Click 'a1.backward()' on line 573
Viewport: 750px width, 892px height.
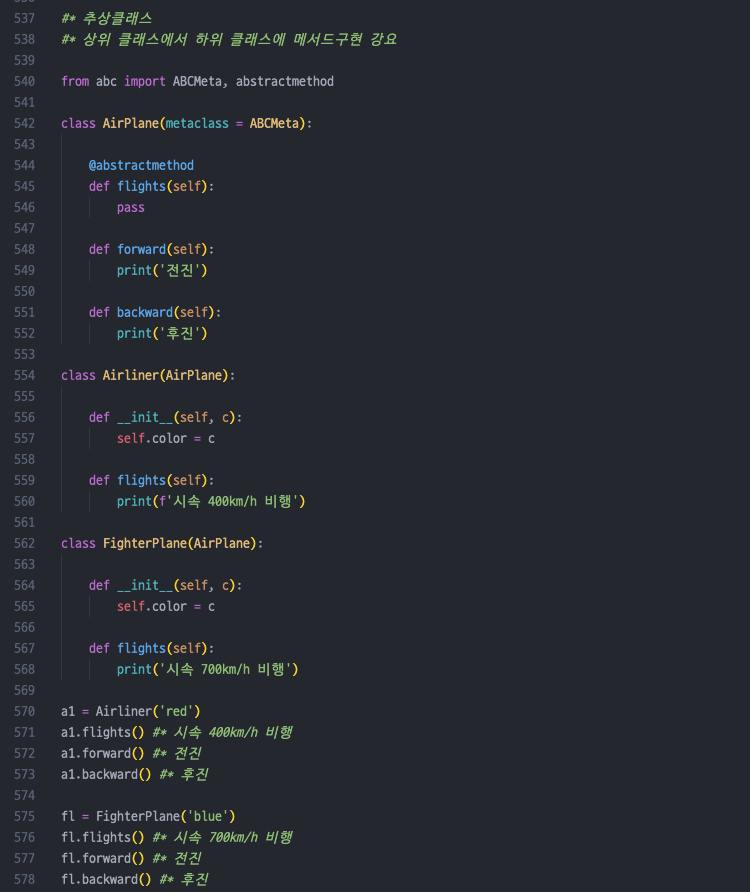pos(106,775)
